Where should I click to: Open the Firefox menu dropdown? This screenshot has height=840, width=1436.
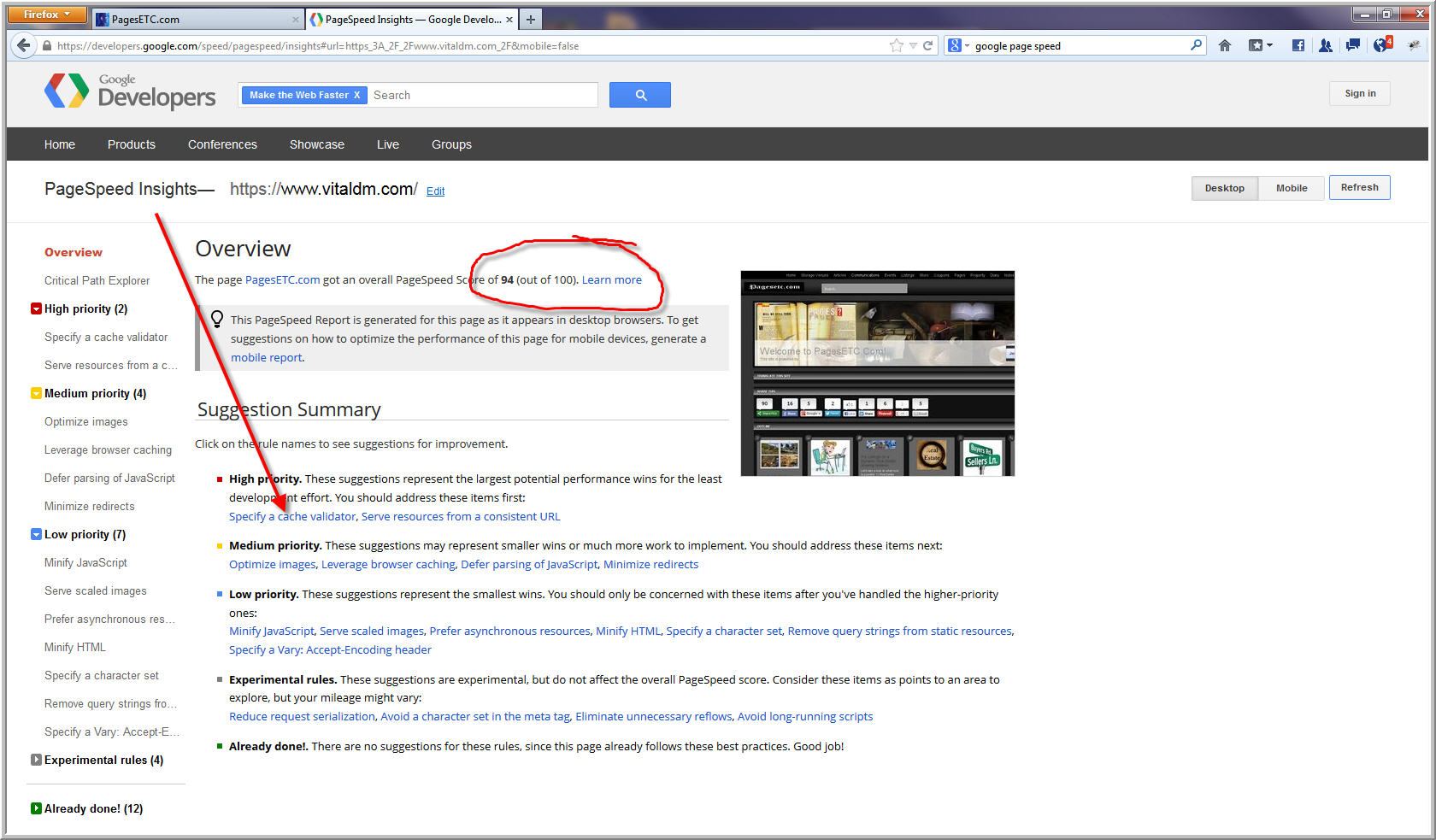click(x=46, y=15)
